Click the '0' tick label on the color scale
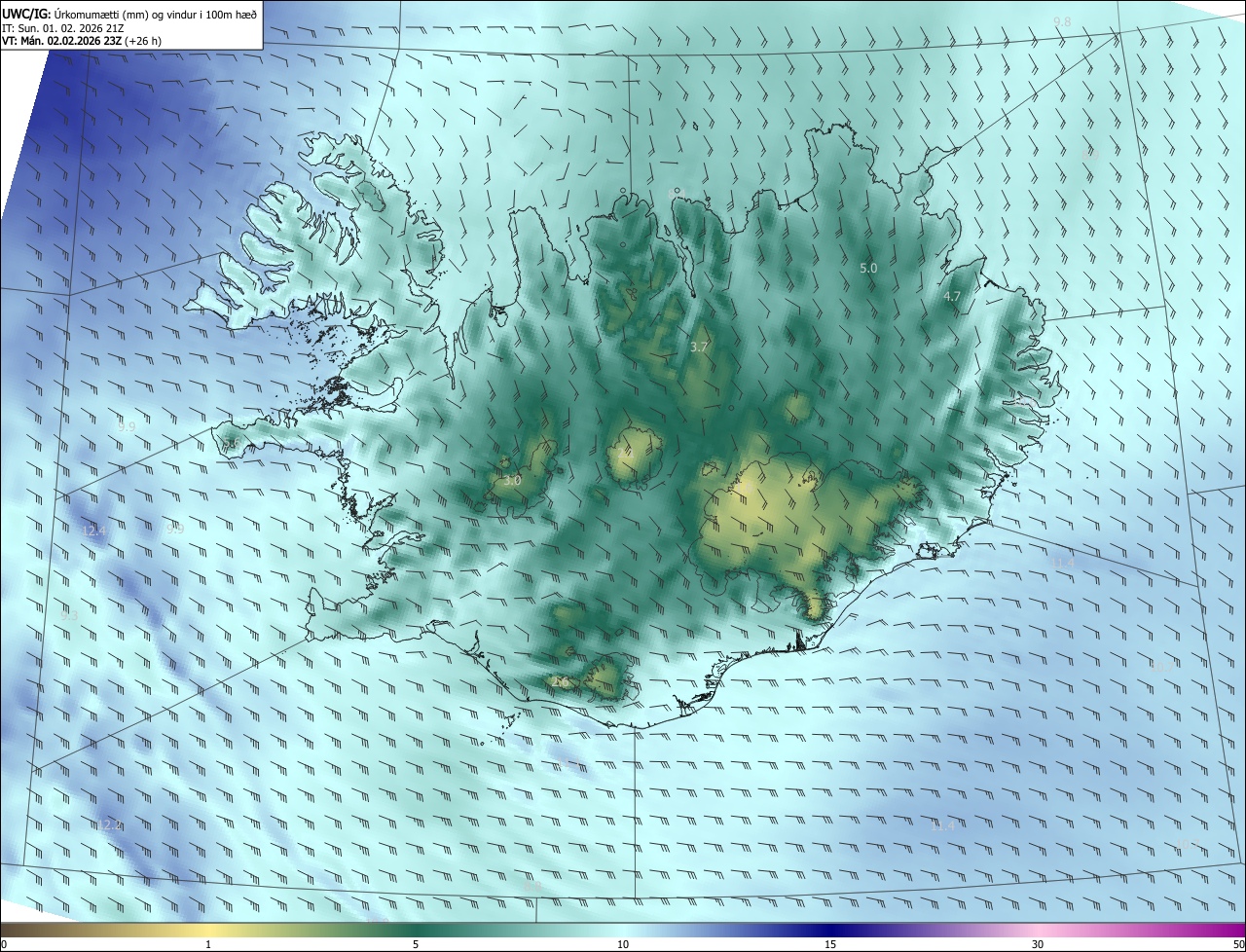 point(4,944)
